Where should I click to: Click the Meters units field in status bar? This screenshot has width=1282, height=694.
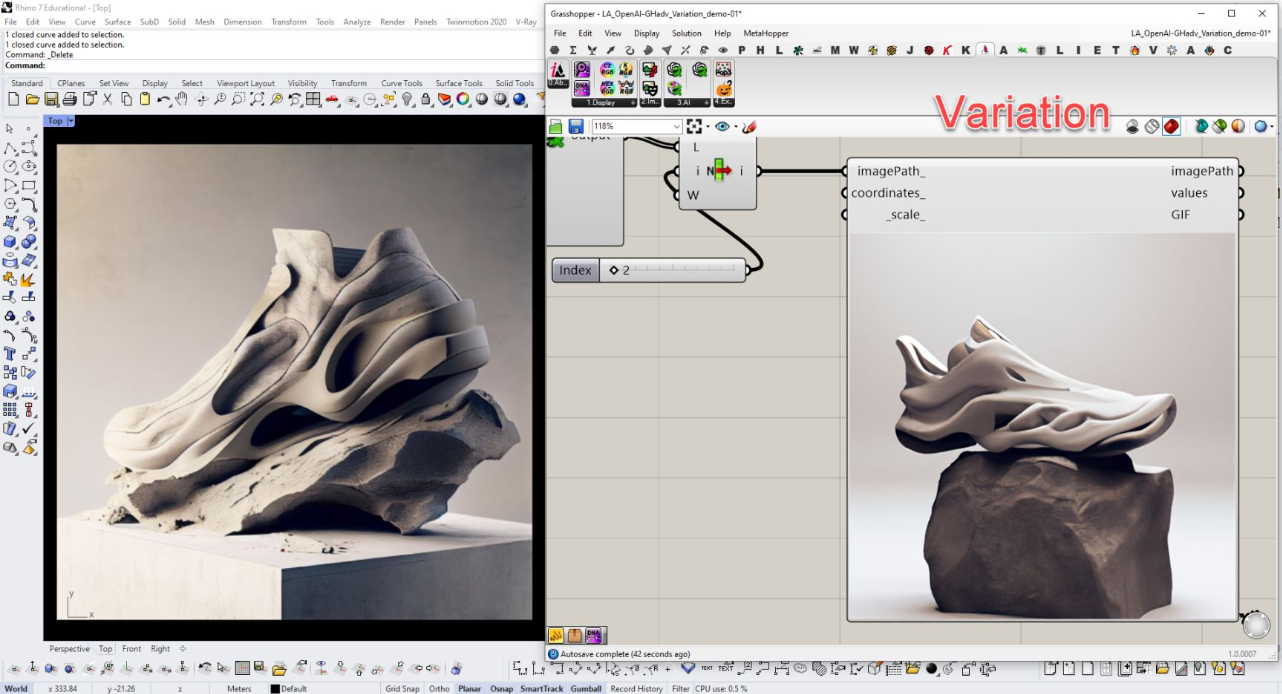coord(239,689)
